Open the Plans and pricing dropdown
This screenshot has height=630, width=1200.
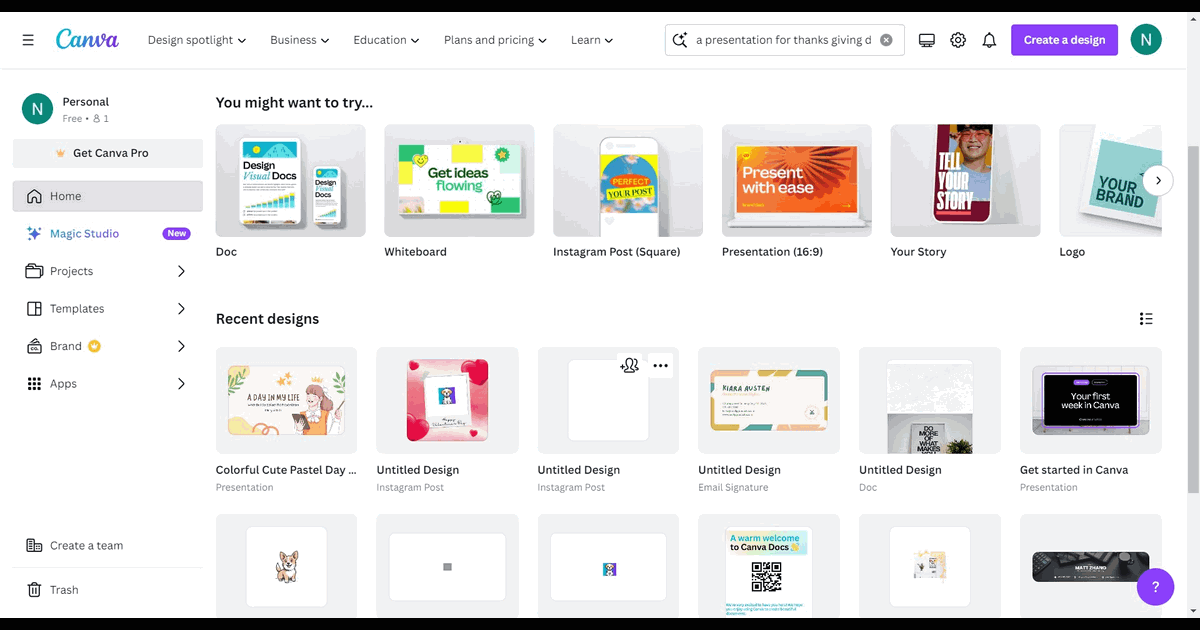pos(496,40)
